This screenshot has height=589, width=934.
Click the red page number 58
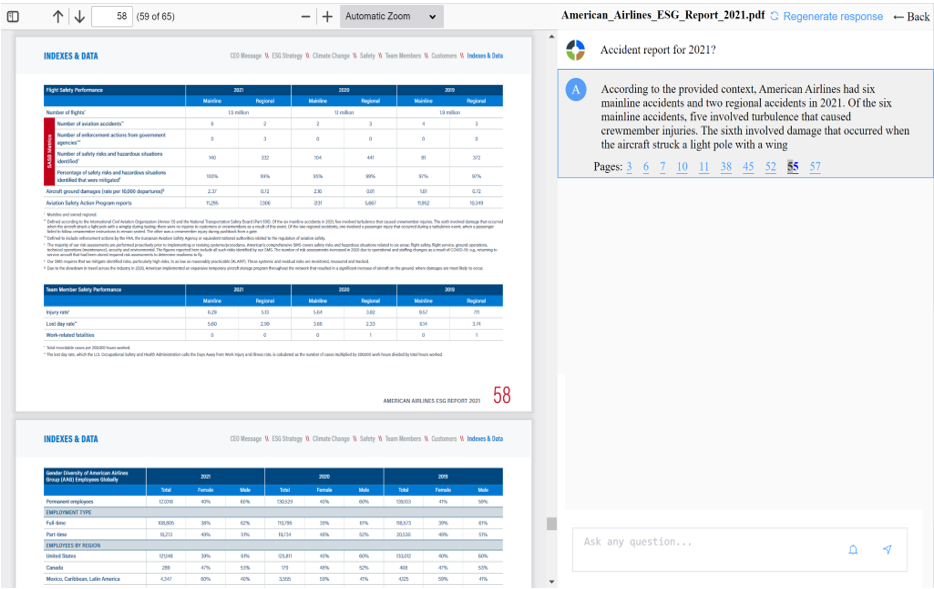point(502,395)
